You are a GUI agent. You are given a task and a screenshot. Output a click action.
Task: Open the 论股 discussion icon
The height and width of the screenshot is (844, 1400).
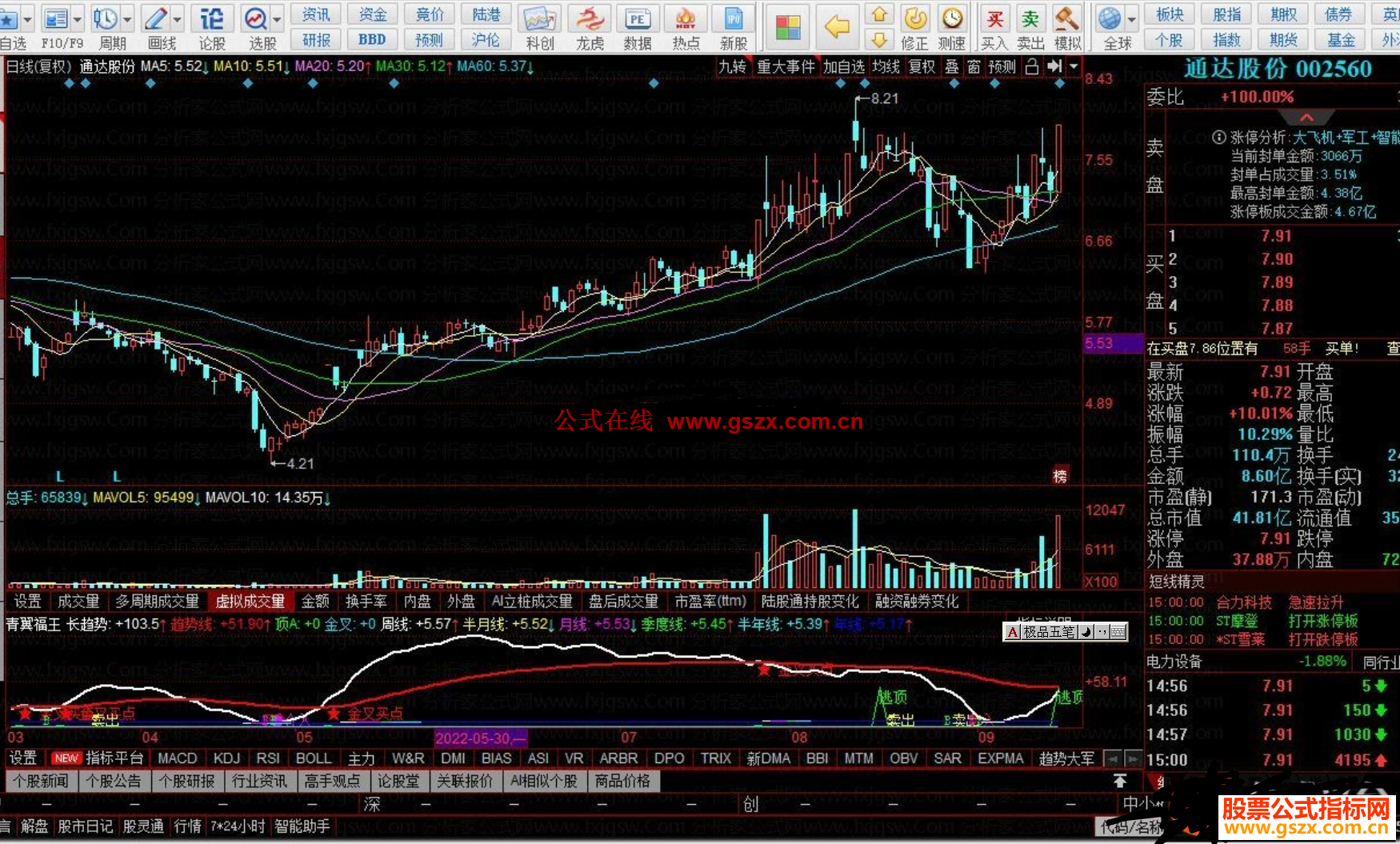(212, 18)
